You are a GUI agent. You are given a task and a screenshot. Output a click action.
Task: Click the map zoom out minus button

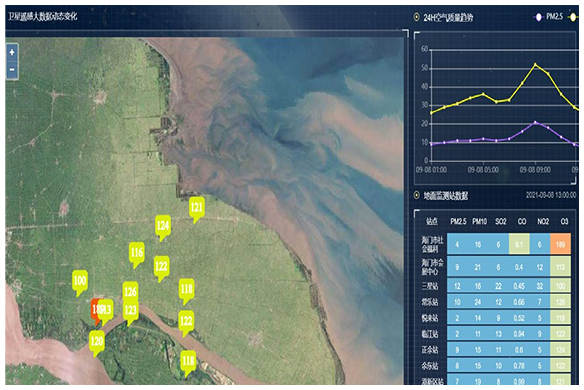coord(12,70)
